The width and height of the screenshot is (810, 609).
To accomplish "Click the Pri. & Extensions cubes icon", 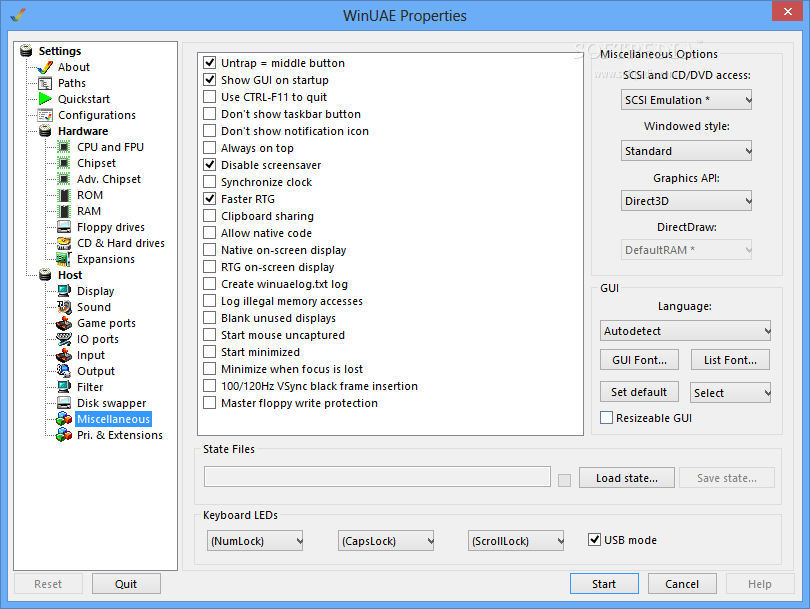I will tap(64, 435).
